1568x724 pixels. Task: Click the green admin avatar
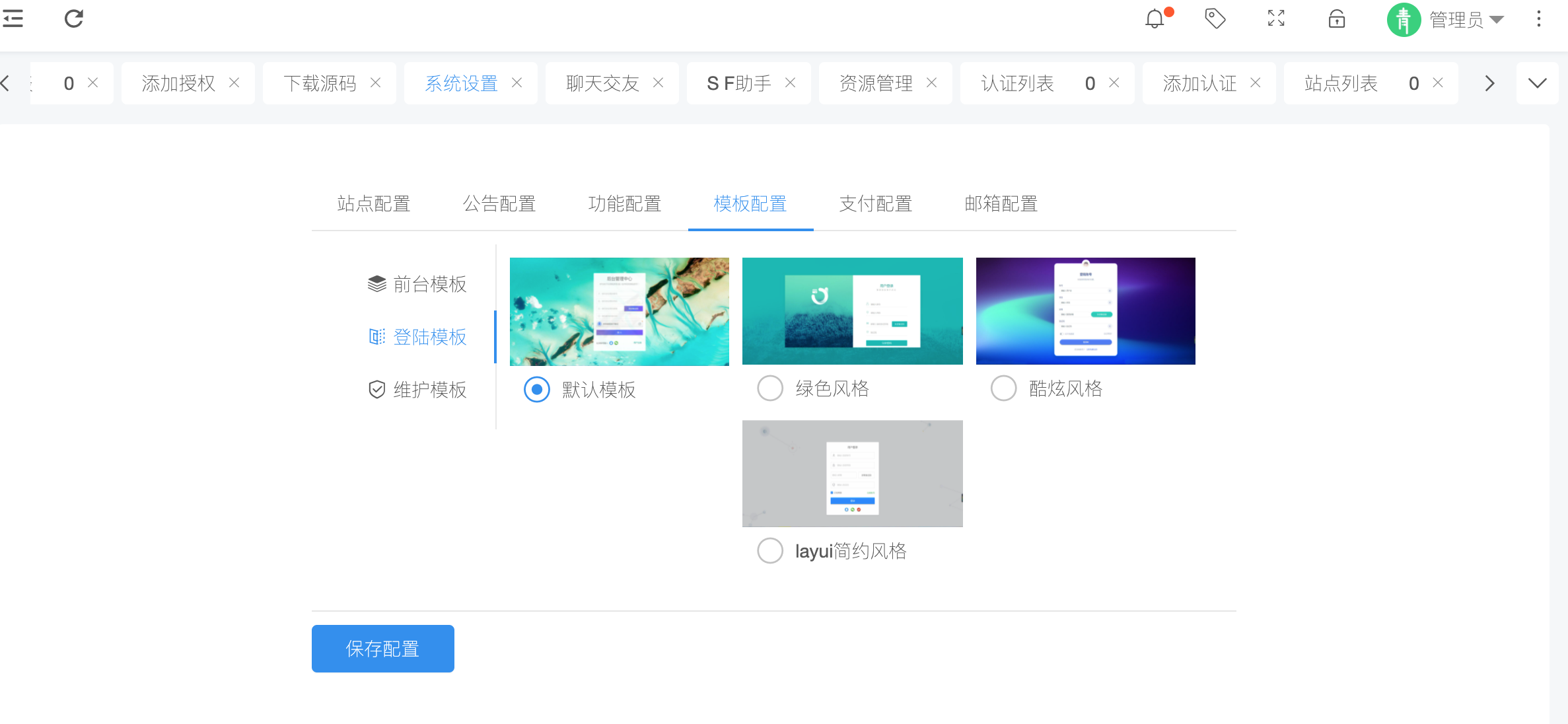(1404, 20)
